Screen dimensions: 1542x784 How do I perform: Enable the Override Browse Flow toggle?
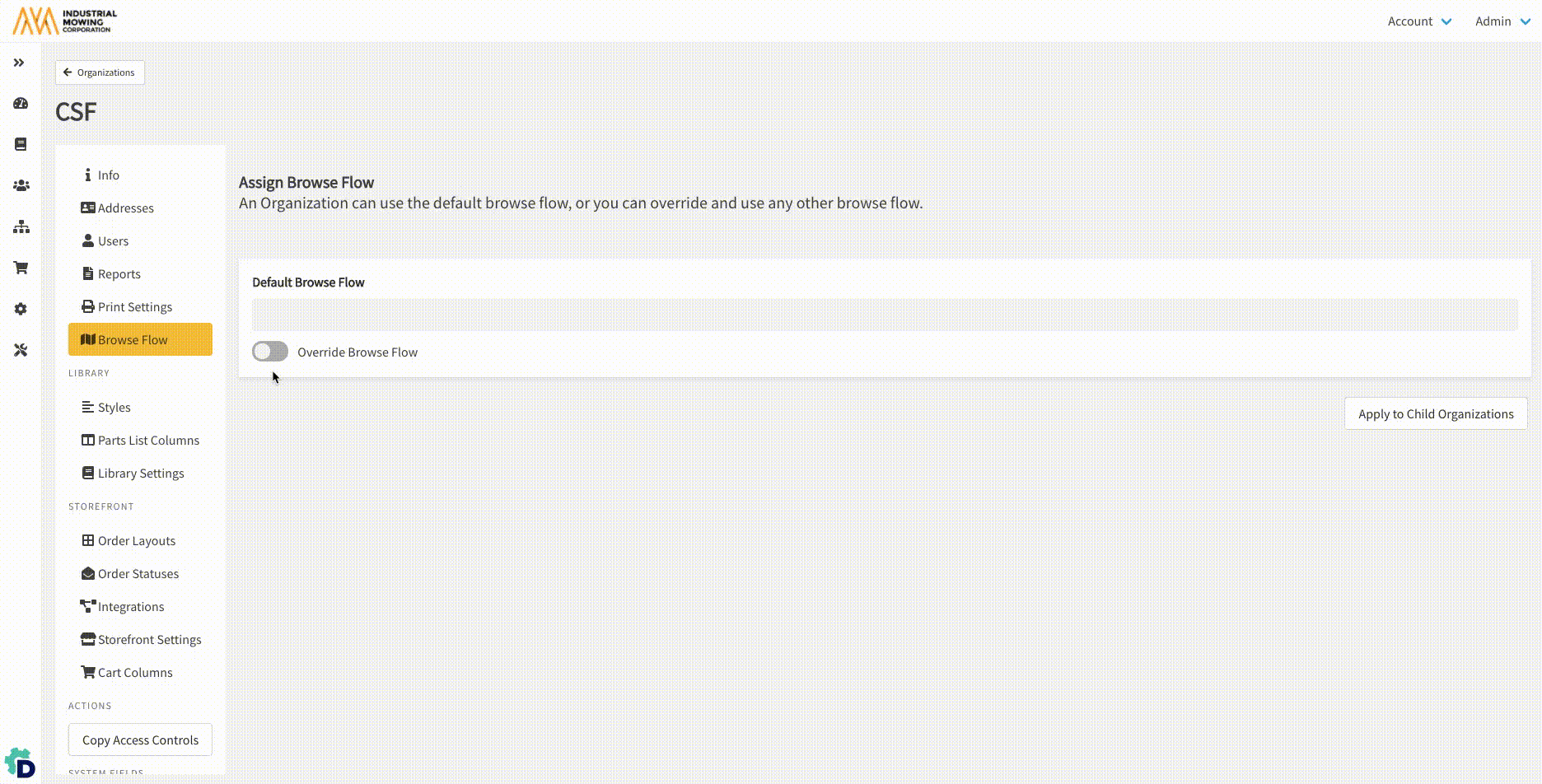[x=270, y=352]
